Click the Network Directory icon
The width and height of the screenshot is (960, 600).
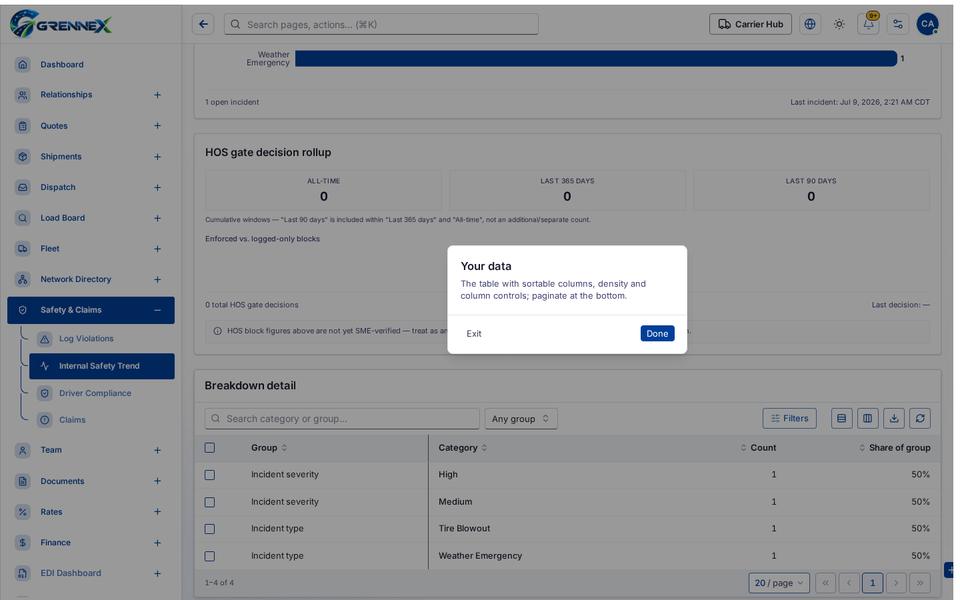(x=23, y=279)
